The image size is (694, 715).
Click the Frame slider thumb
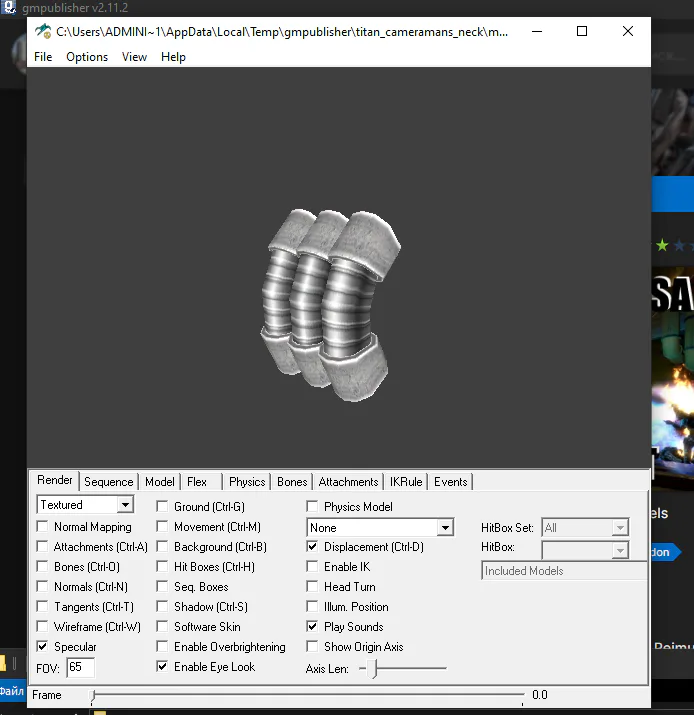pyautogui.click(x=93, y=695)
